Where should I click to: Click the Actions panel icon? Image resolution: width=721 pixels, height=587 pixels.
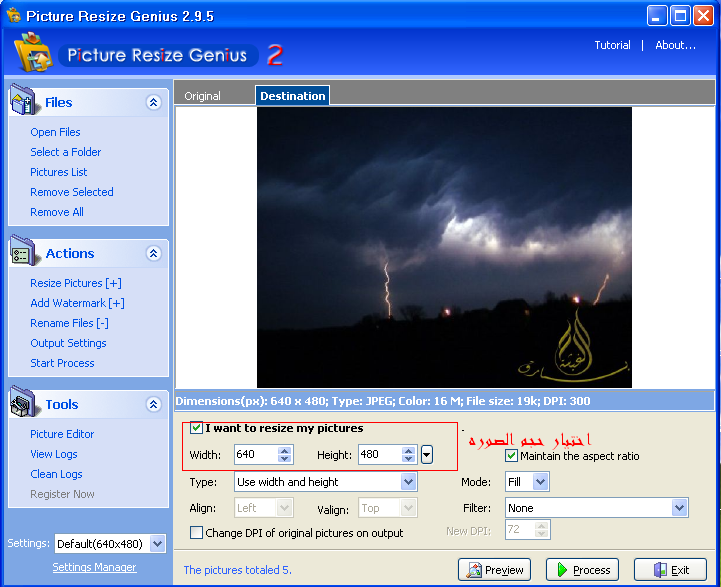coord(24,253)
